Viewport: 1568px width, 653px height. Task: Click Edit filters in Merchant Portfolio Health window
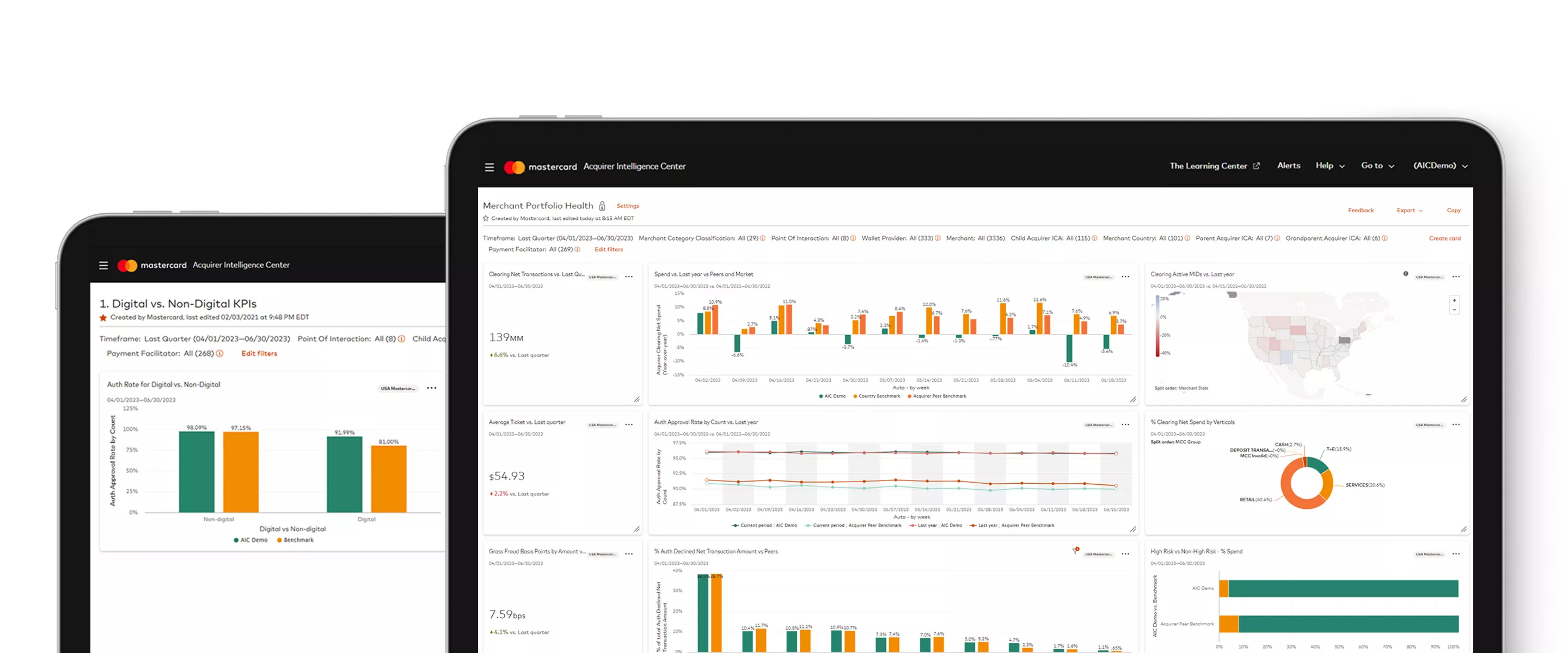point(608,250)
